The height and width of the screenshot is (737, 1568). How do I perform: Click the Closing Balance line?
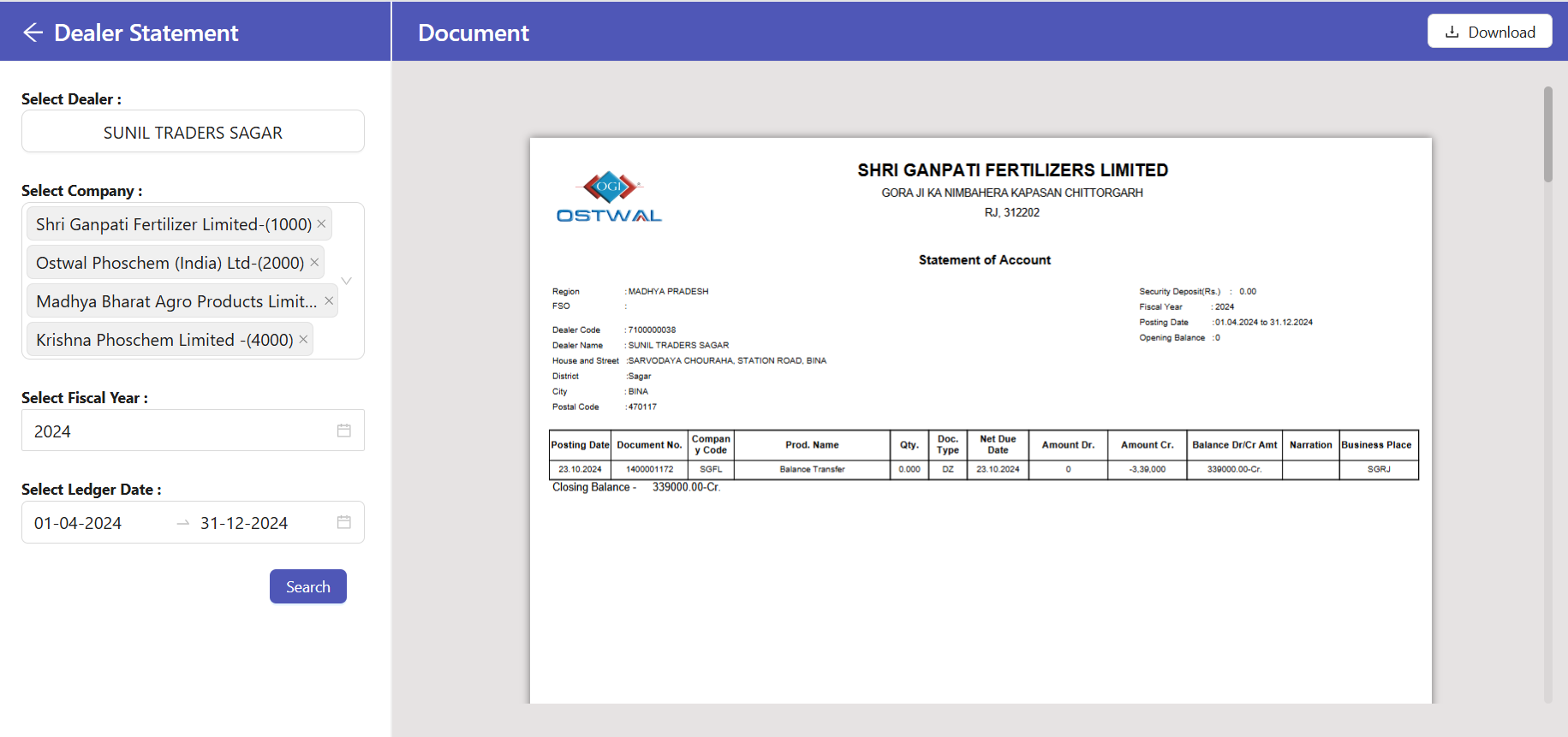(x=636, y=487)
